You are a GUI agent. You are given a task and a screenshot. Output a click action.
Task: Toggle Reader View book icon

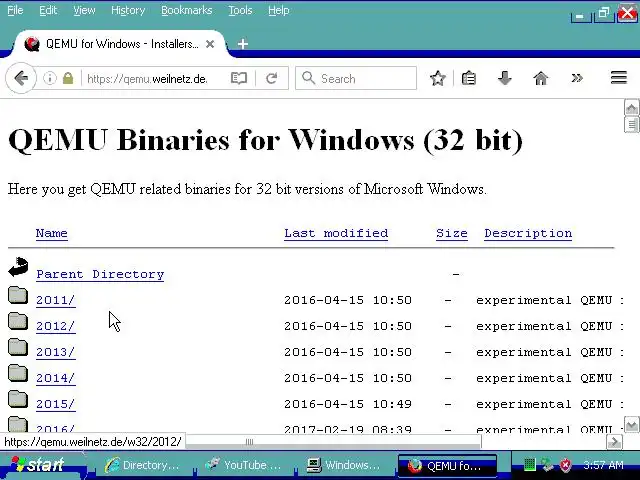239,78
